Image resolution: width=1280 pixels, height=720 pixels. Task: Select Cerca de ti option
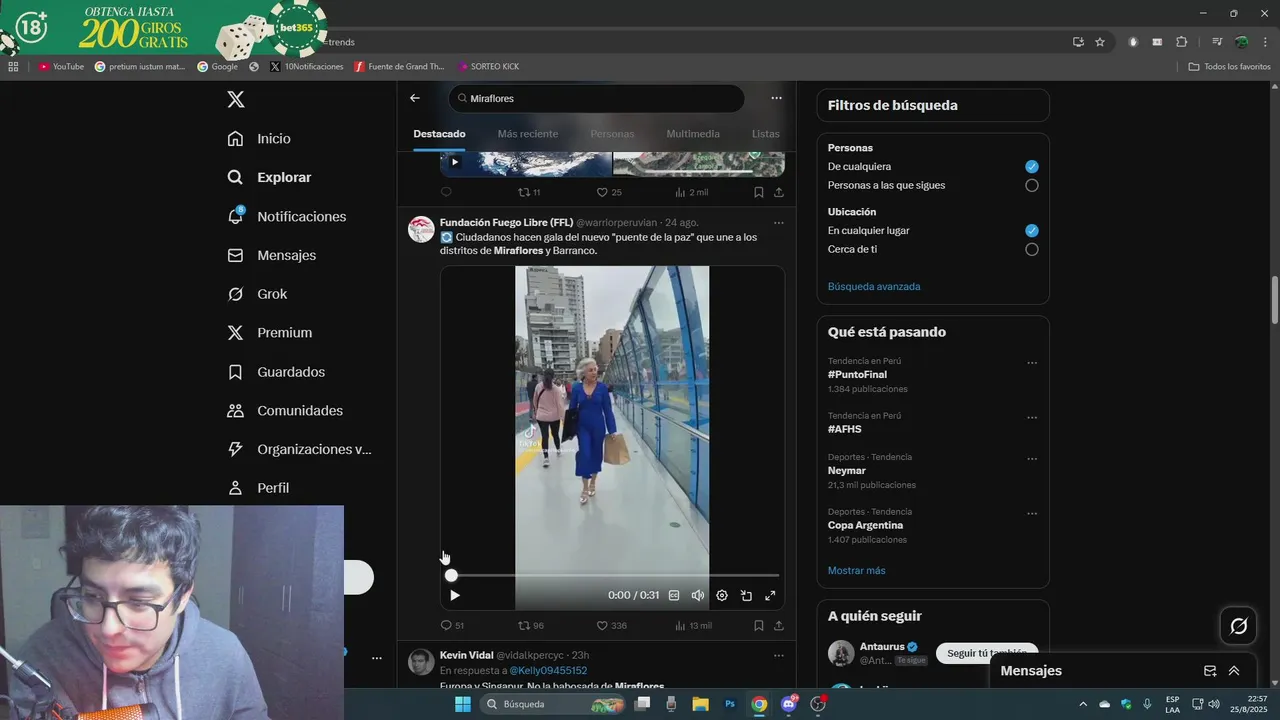(1032, 249)
